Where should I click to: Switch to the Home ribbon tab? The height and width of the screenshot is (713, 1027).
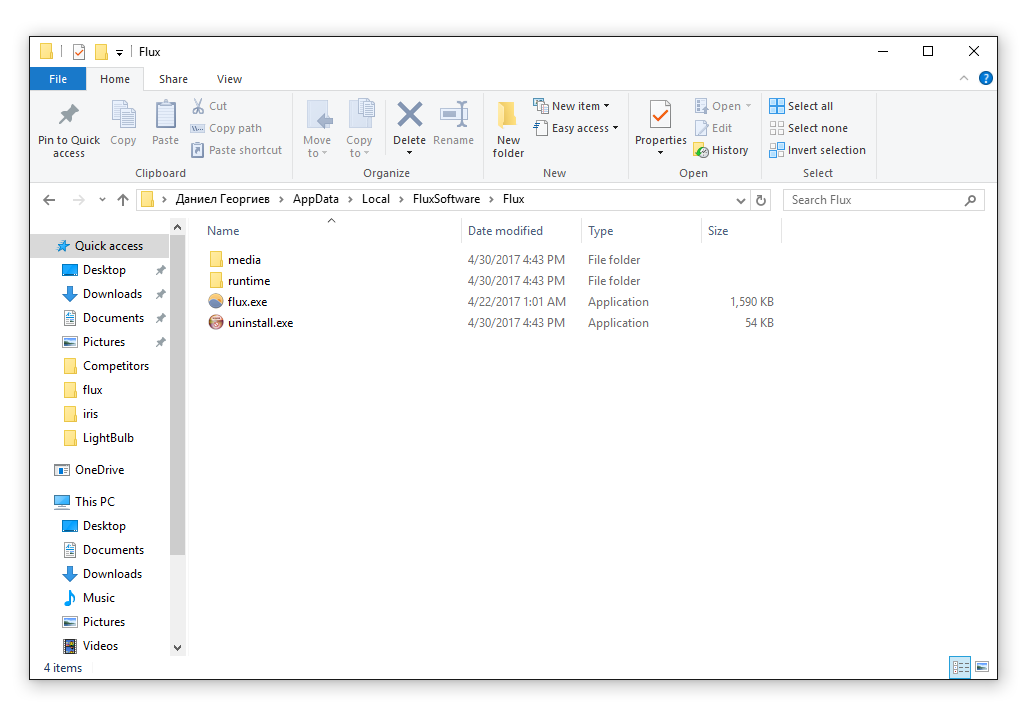115,79
